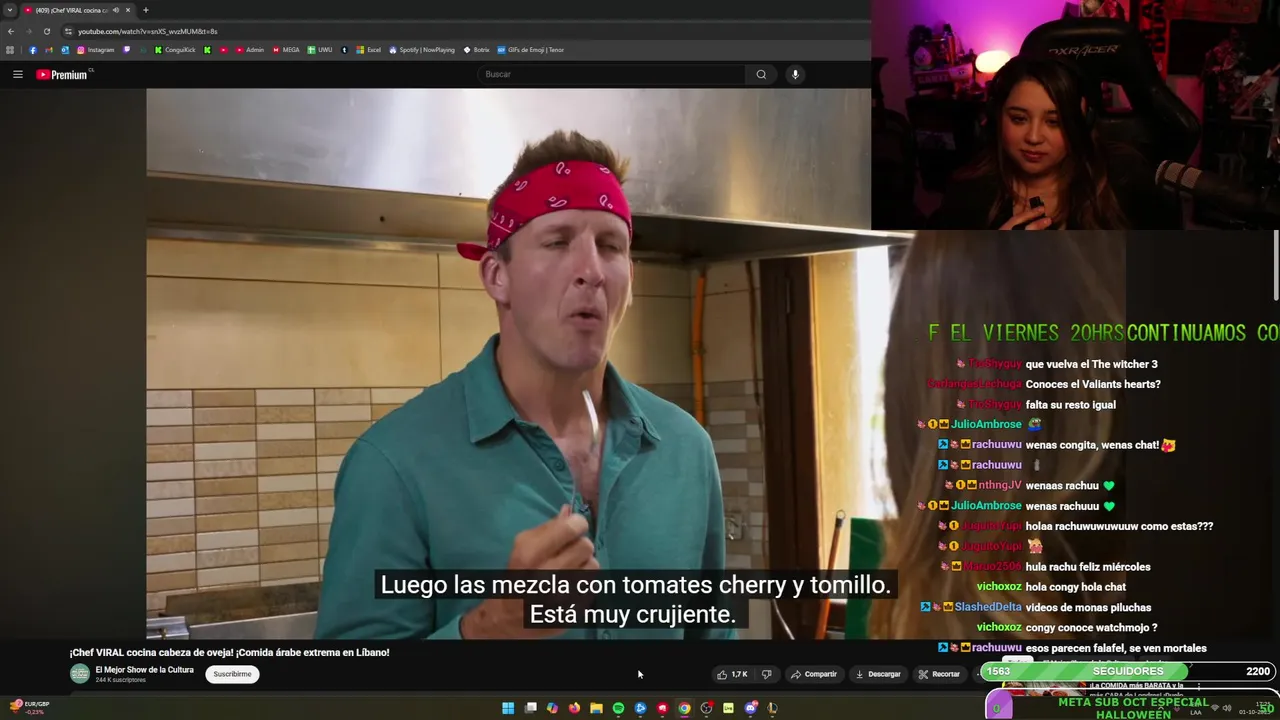Close the Chef VIRAL browser tab
The width and height of the screenshot is (1280, 720).
(128, 10)
